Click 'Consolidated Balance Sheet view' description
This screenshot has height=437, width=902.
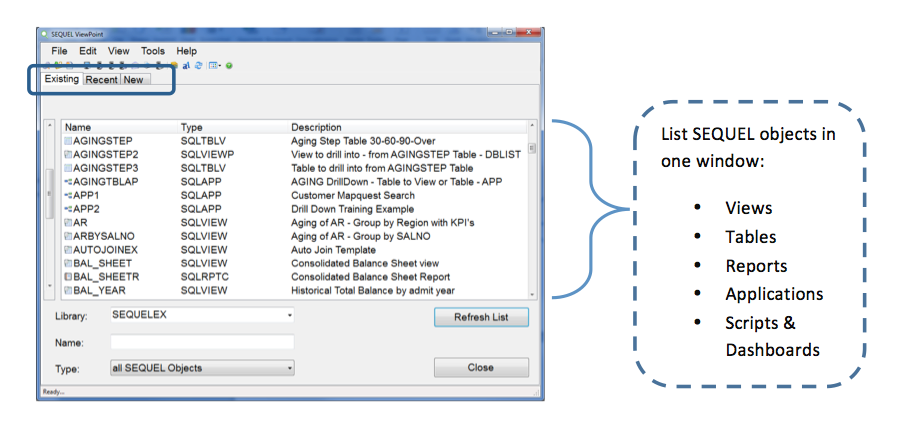(365, 263)
